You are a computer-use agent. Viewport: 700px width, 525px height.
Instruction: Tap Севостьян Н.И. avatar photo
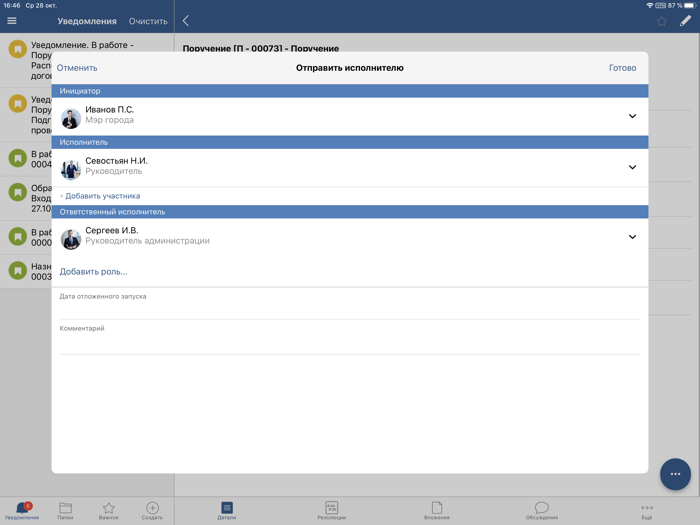(71, 169)
